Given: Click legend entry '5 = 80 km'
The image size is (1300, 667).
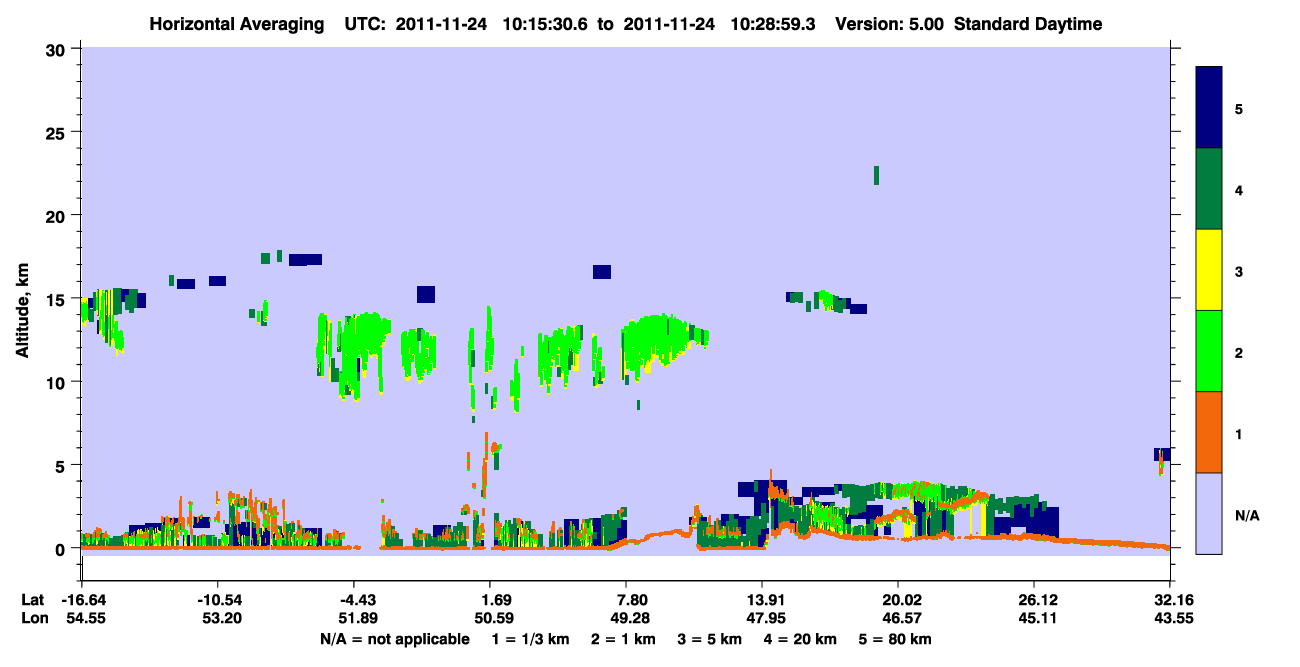Looking at the screenshot, I should 895,639.
